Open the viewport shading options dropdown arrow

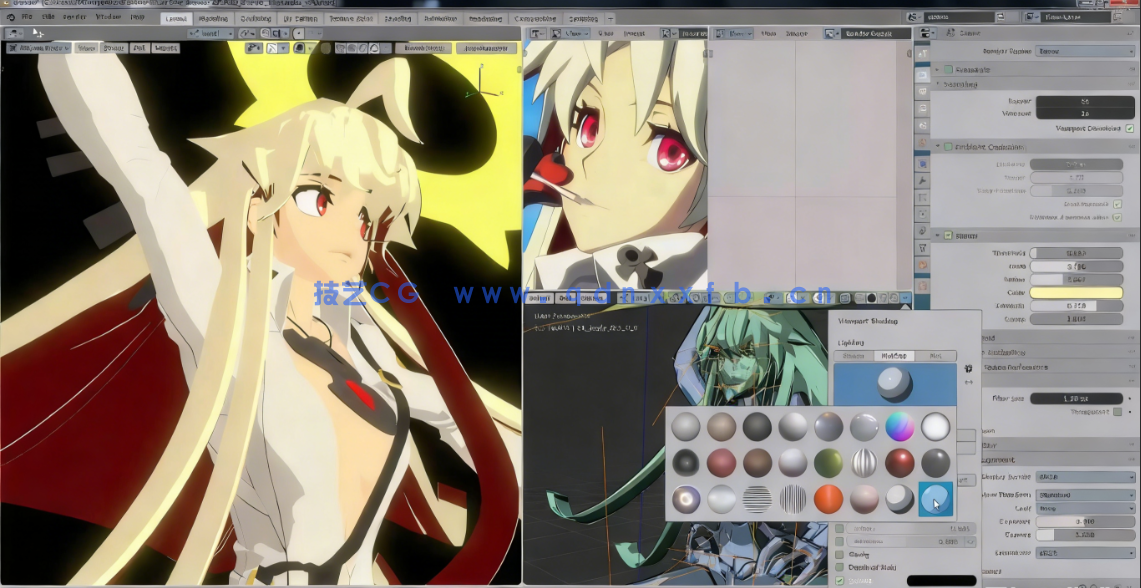pyautogui.click(x=905, y=298)
